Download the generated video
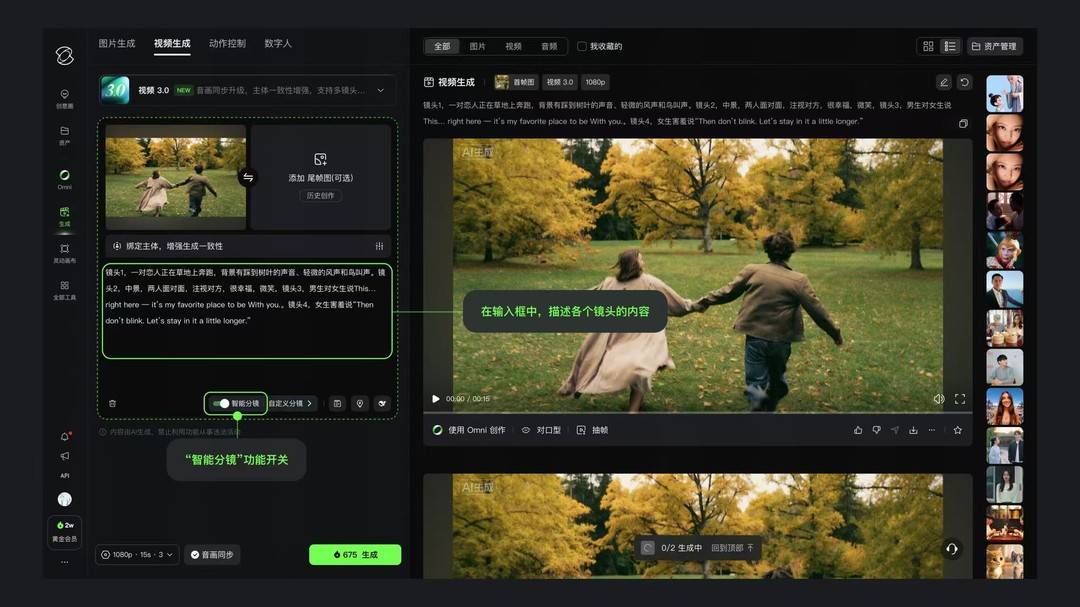This screenshot has height=607, width=1080. (x=913, y=430)
